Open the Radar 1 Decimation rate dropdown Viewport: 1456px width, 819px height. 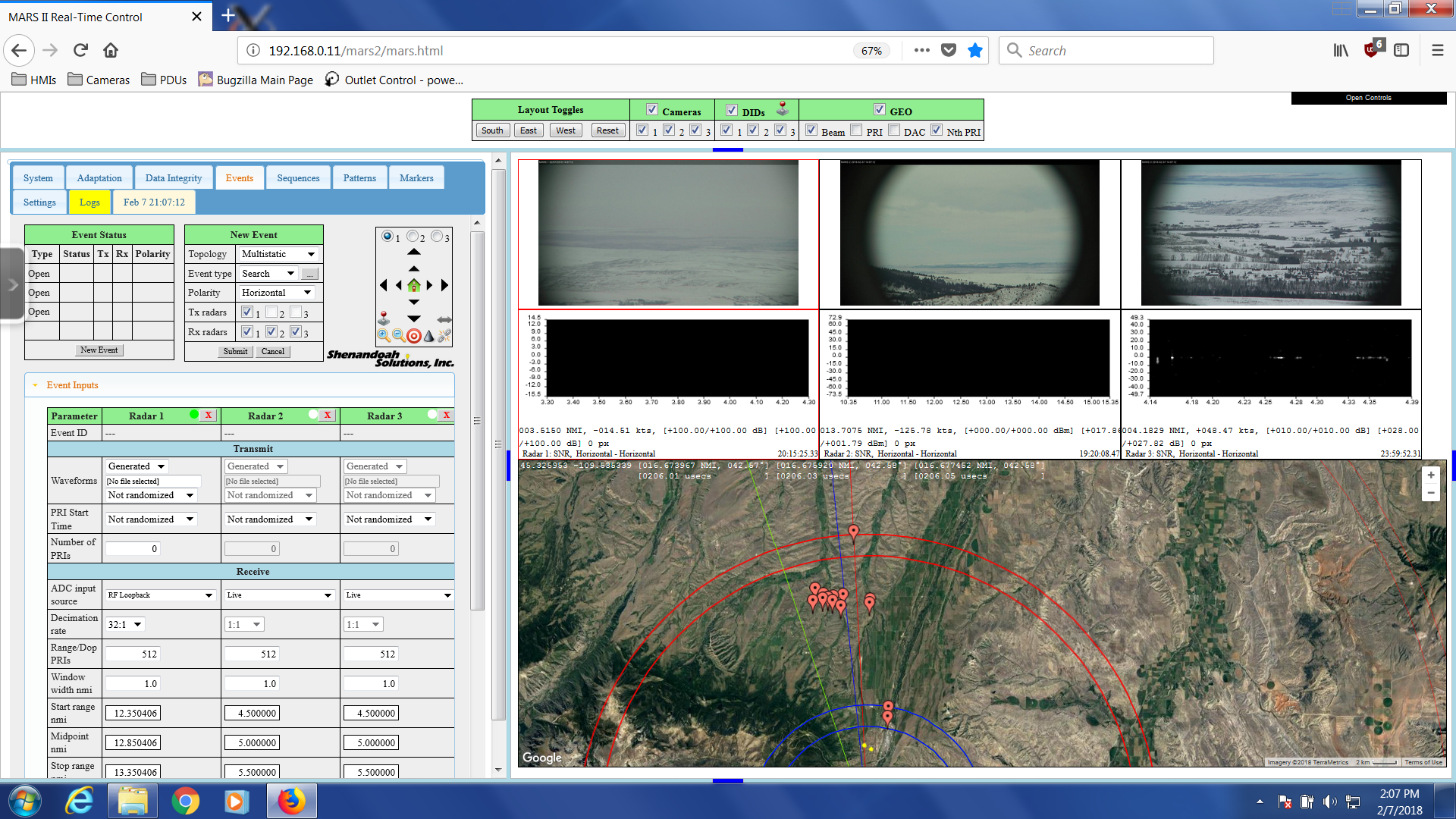coord(125,624)
